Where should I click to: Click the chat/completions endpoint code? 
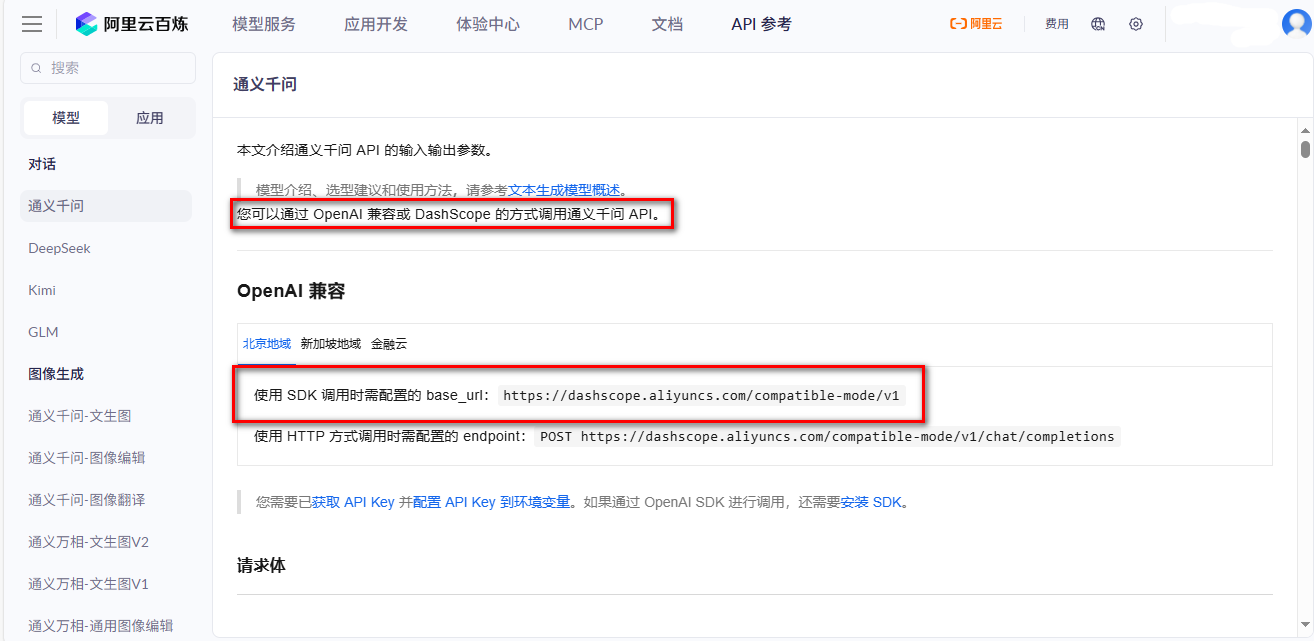pyautogui.click(x=827, y=436)
